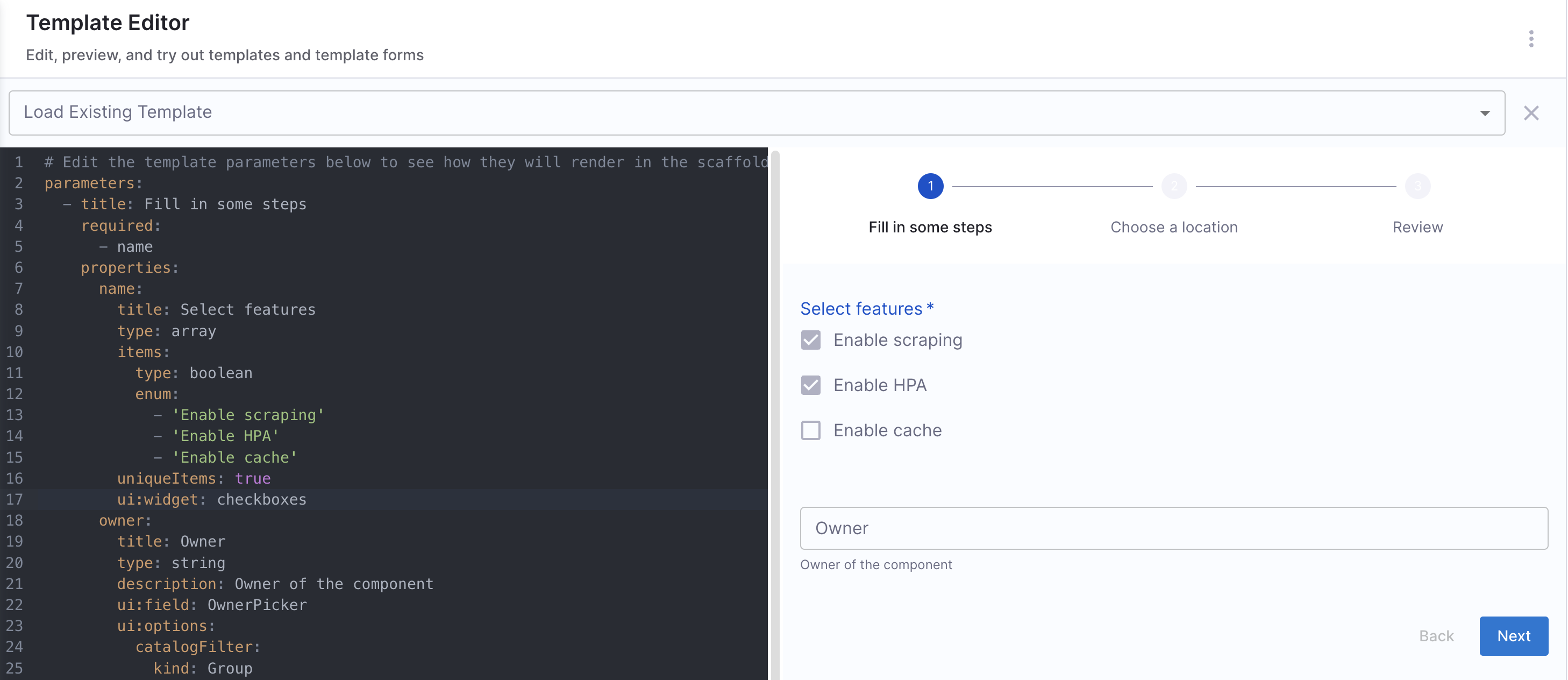The width and height of the screenshot is (1568, 680).
Task: Uncheck the Enable HPA checkbox
Action: pyautogui.click(x=810, y=385)
